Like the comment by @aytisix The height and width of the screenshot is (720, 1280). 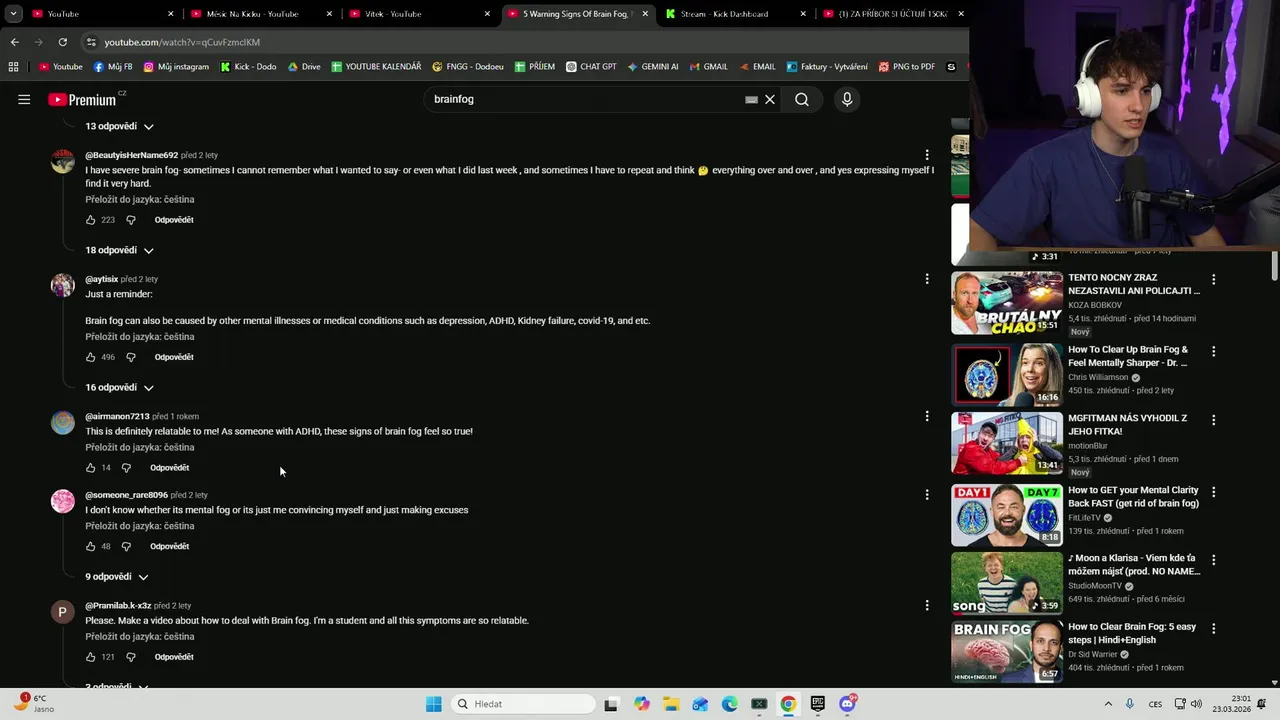click(x=91, y=357)
